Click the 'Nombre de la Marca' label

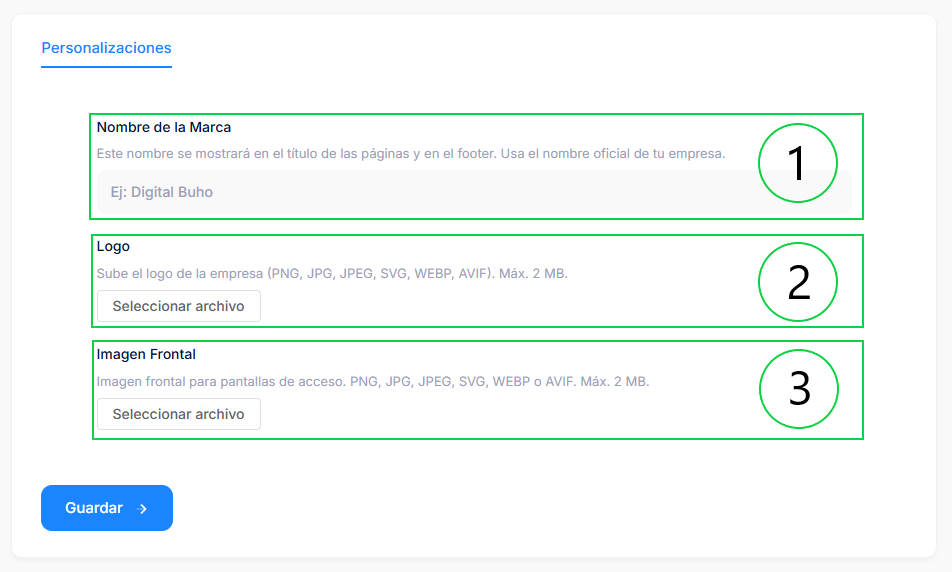click(164, 127)
